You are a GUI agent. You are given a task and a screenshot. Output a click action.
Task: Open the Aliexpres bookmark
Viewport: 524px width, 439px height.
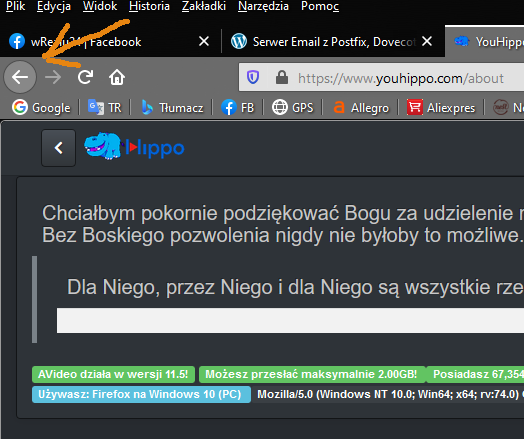(x=441, y=108)
